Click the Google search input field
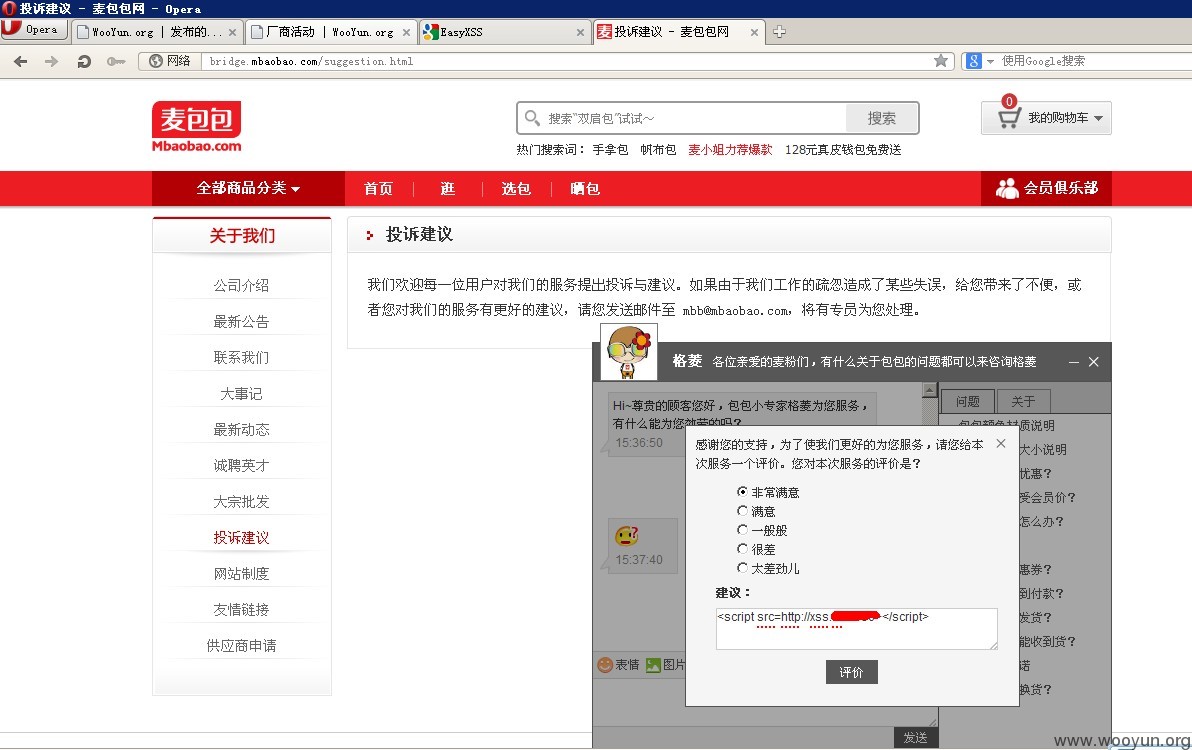The image size is (1192, 750). pyautogui.click(x=1095, y=61)
